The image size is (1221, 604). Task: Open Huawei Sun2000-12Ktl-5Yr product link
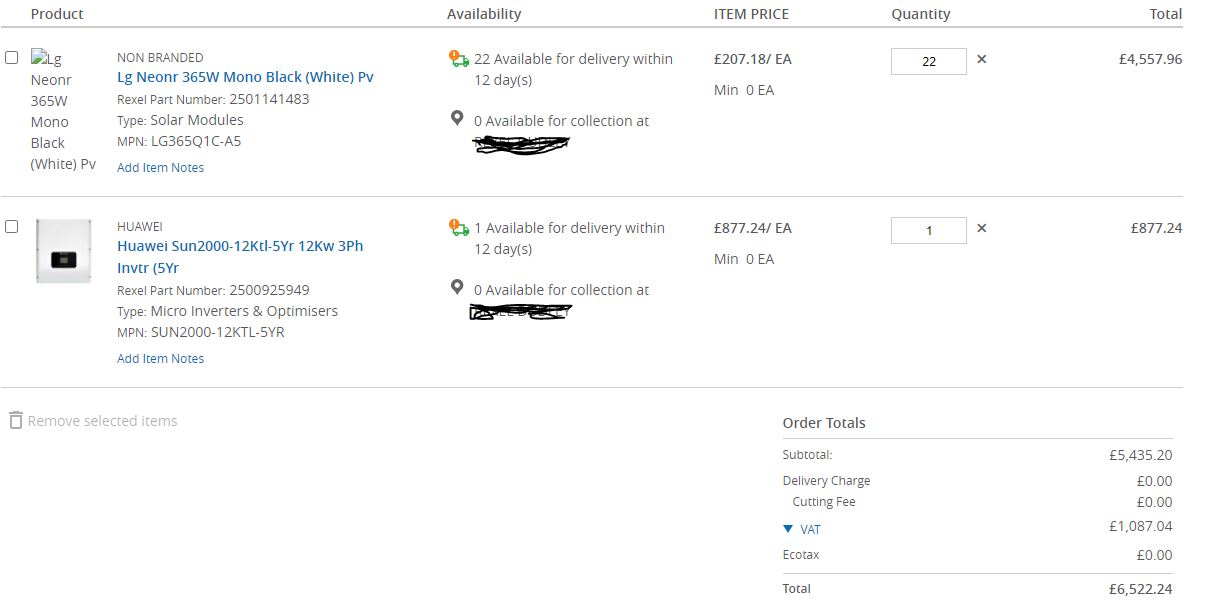point(240,246)
